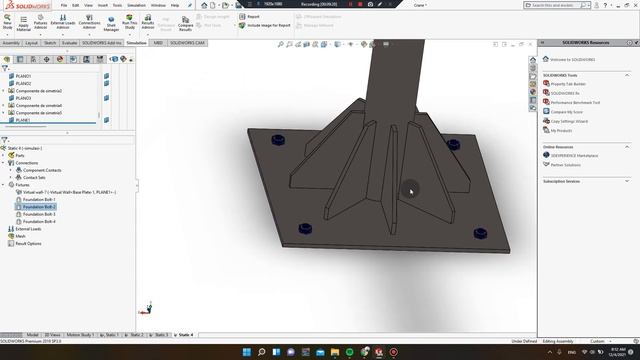Open PropertyManager tab
640x360 pixels.
[20, 60]
